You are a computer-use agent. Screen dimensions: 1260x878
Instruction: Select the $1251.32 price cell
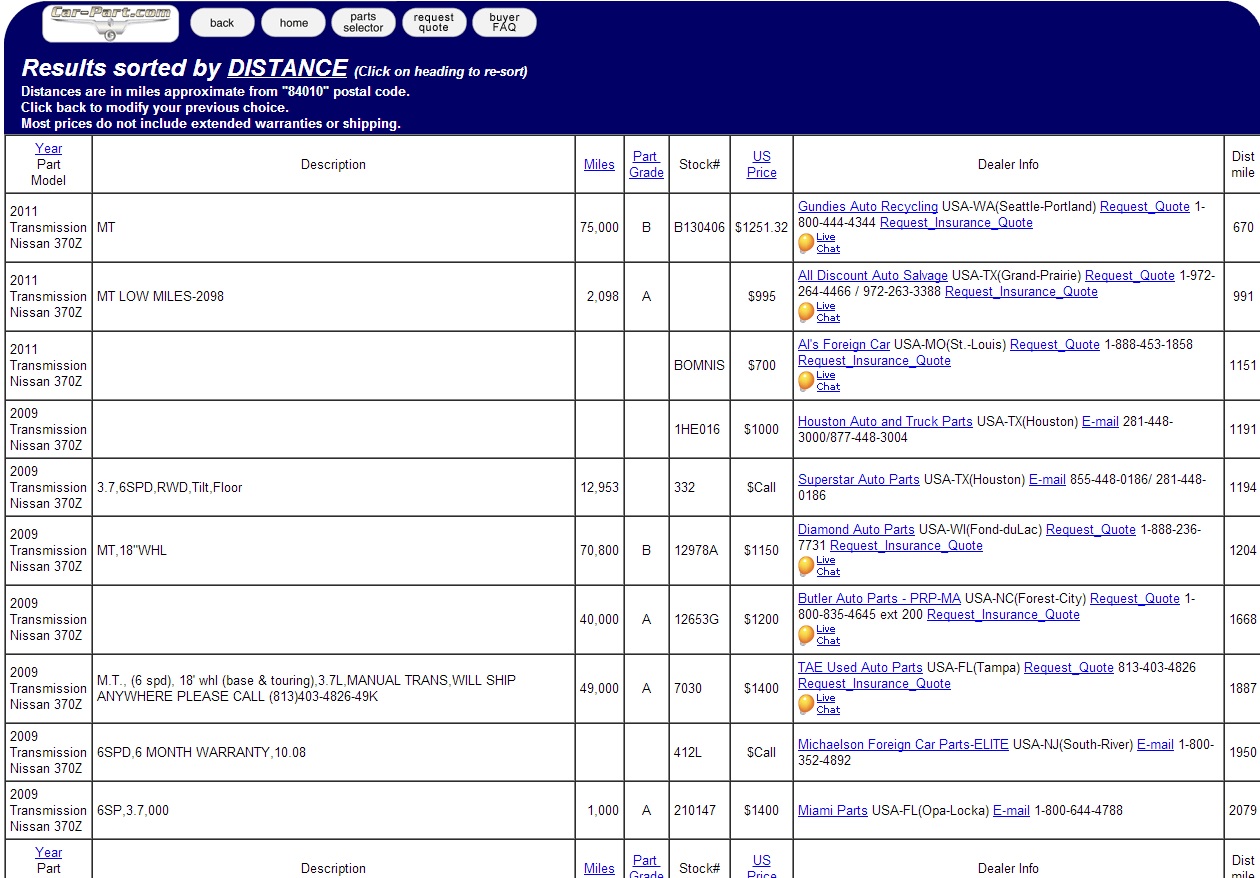[x=761, y=228]
